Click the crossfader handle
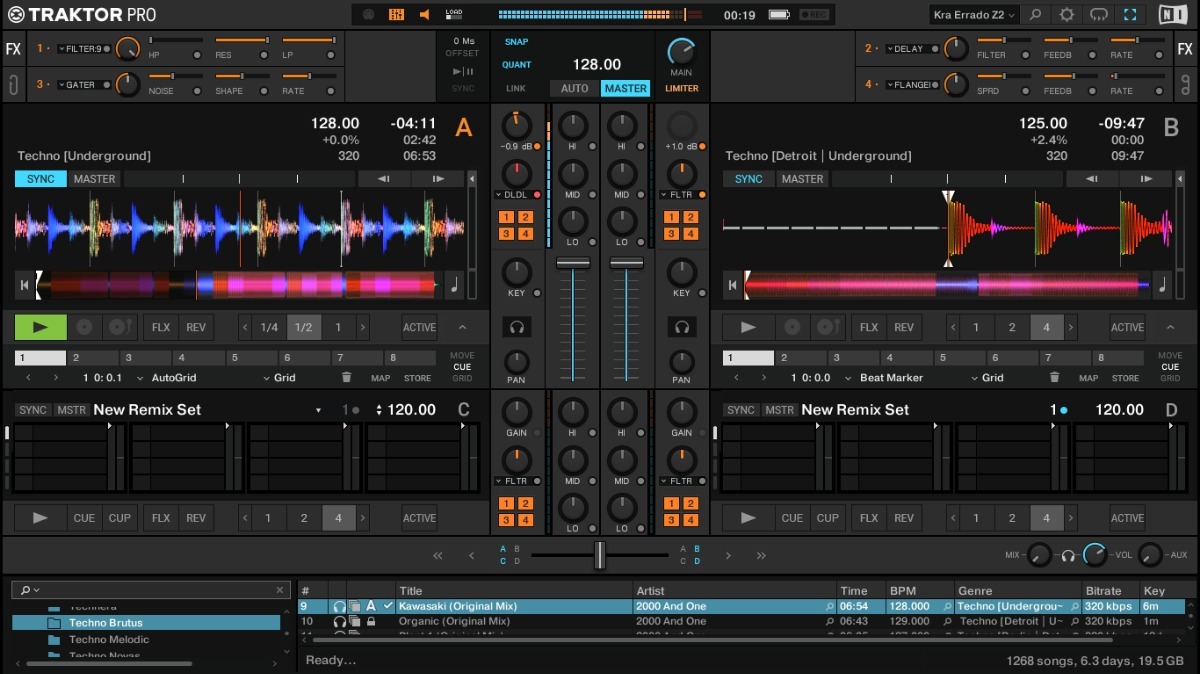The width and height of the screenshot is (1200, 674). tap(600, 555)
